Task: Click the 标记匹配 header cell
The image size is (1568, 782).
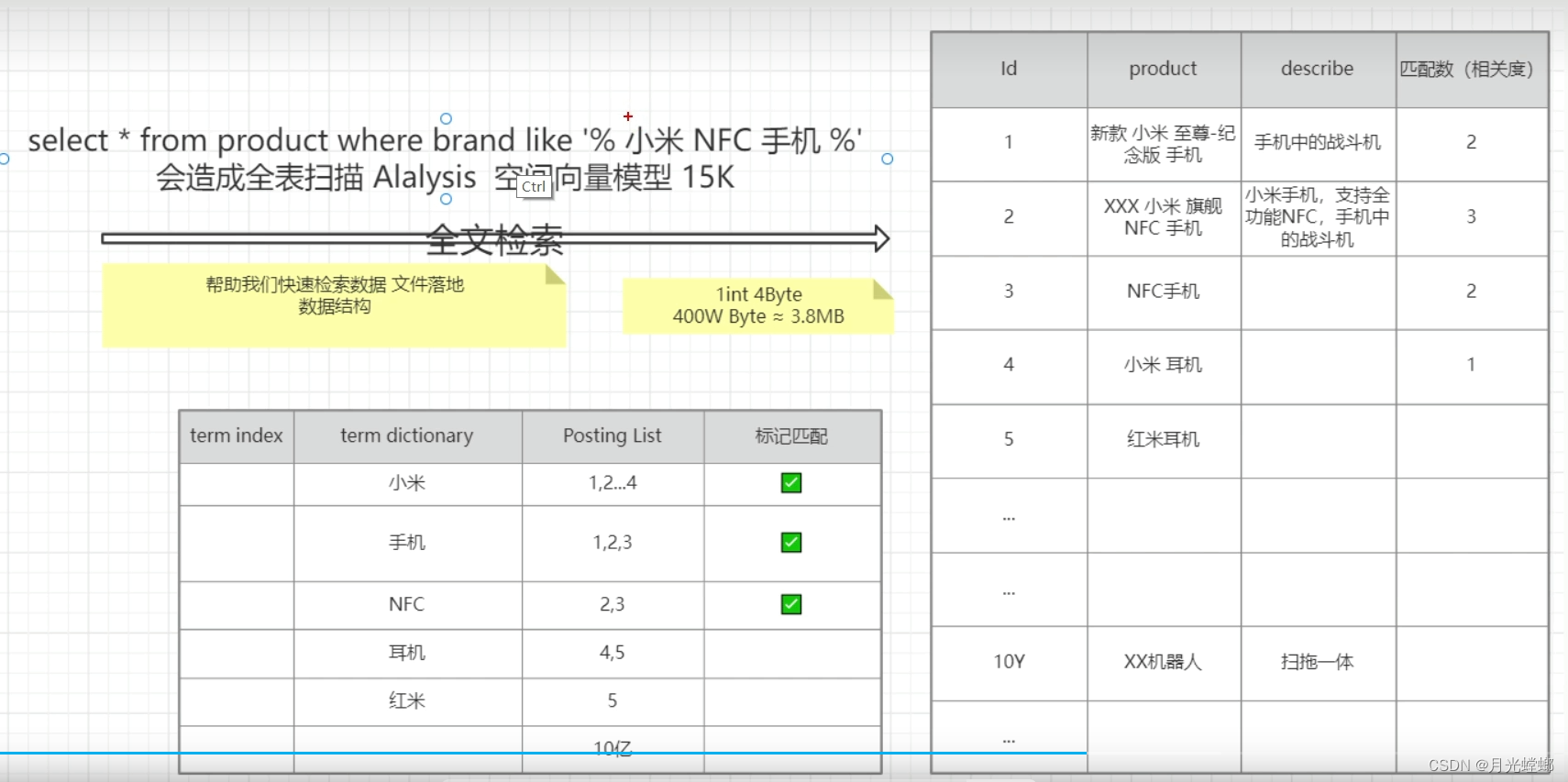Action: click(791, 436)
